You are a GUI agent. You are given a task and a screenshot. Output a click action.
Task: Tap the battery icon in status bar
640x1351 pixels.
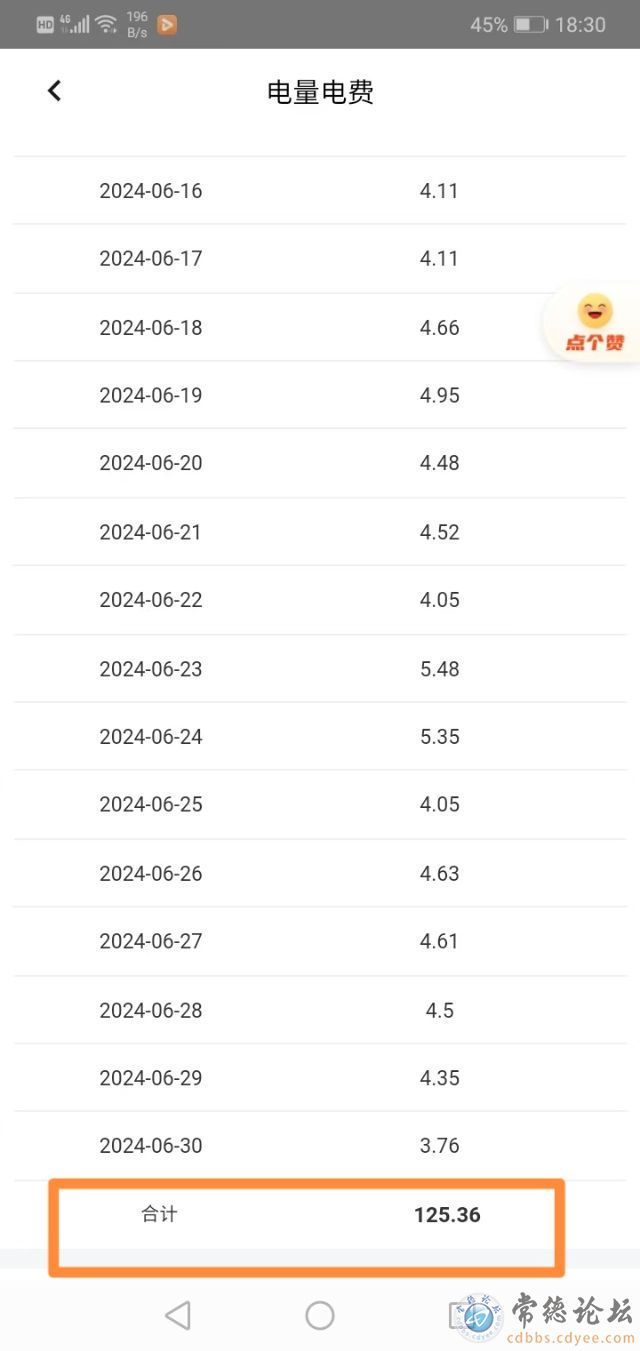(x=530, y=25)
